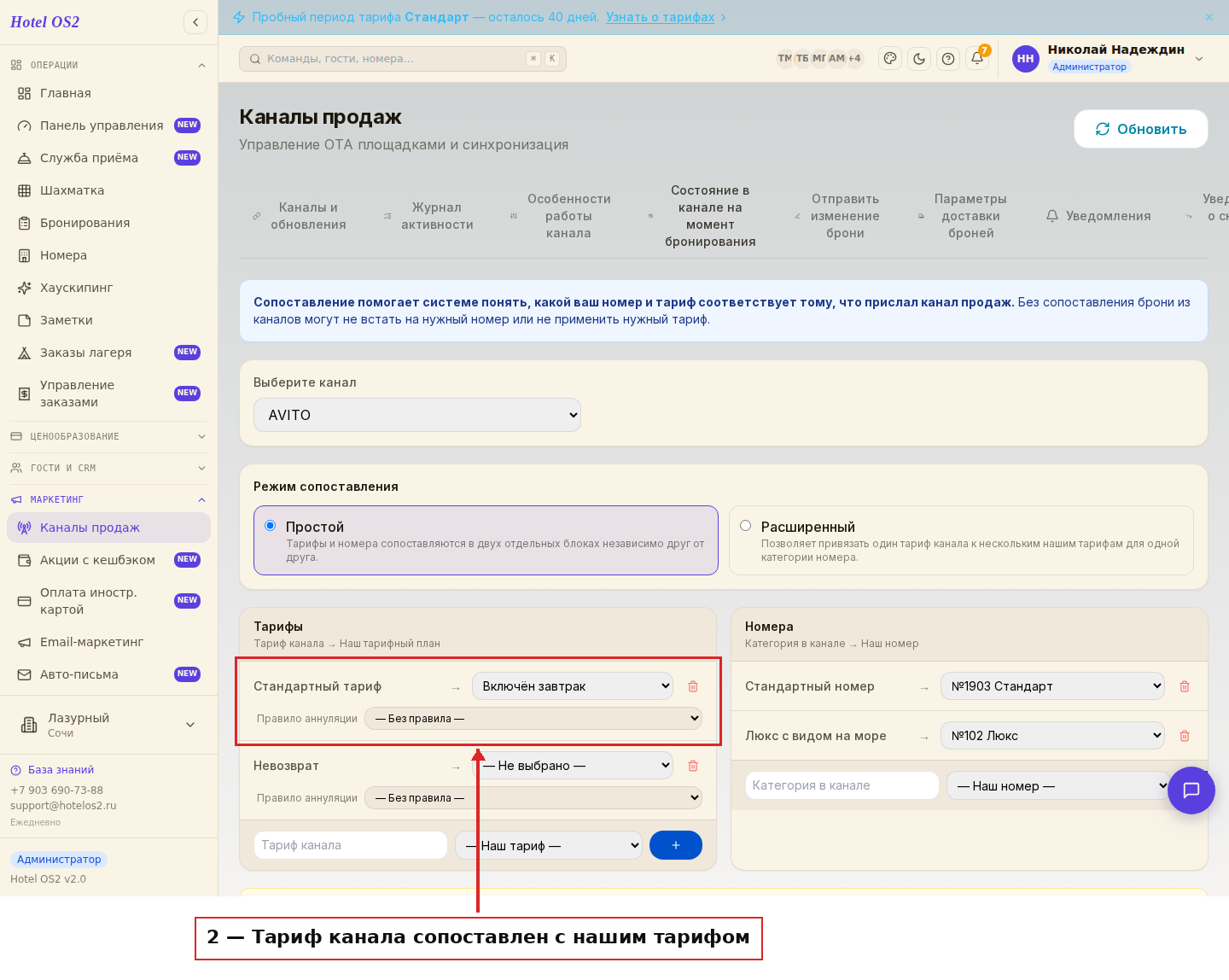Open Бронирования sidebar item
1229x980 pixels.
tap(108, 223)
